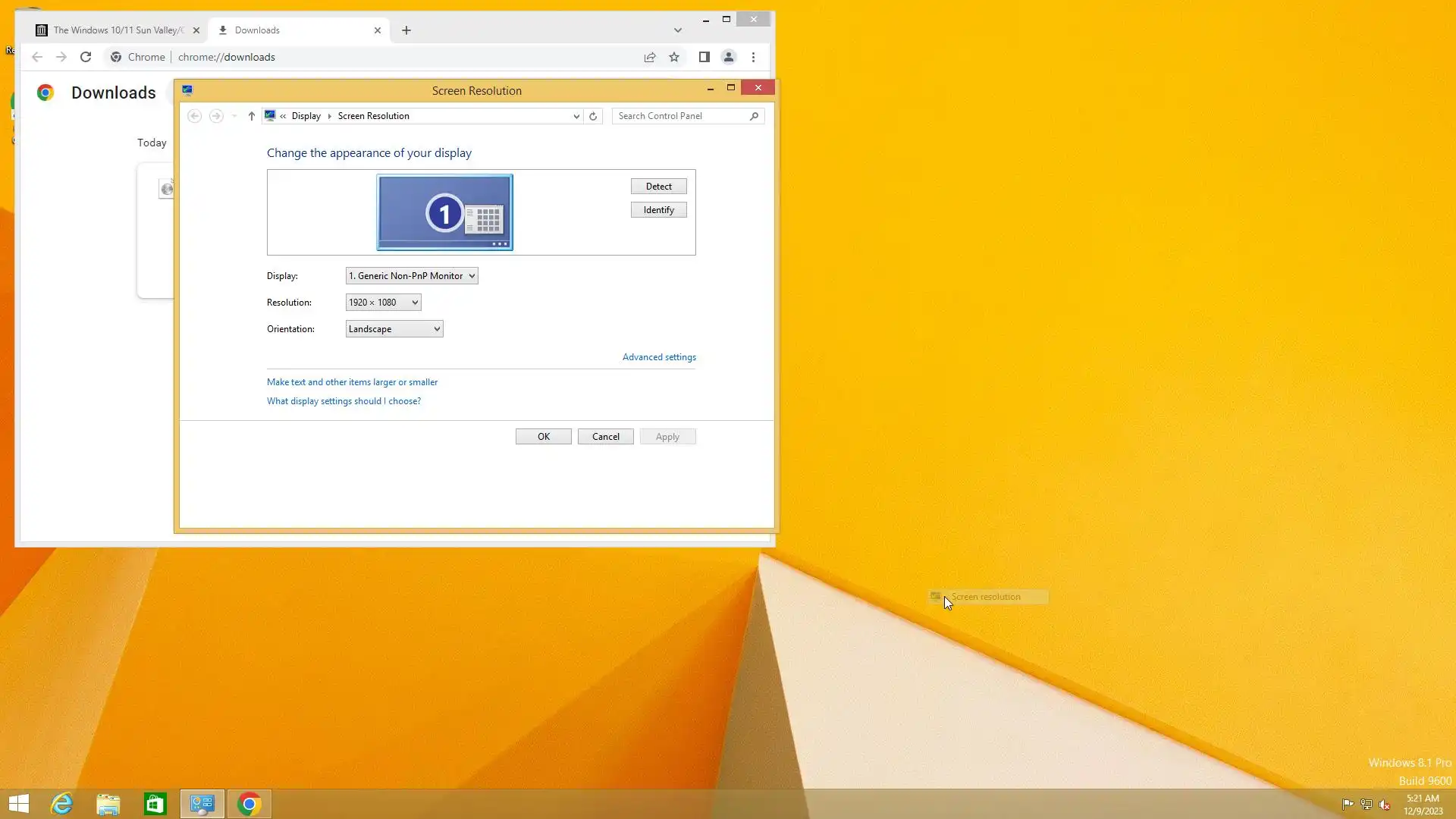Open Chrome side panel icon
The height and width of the screenshot is (819, 1456).
704,57
